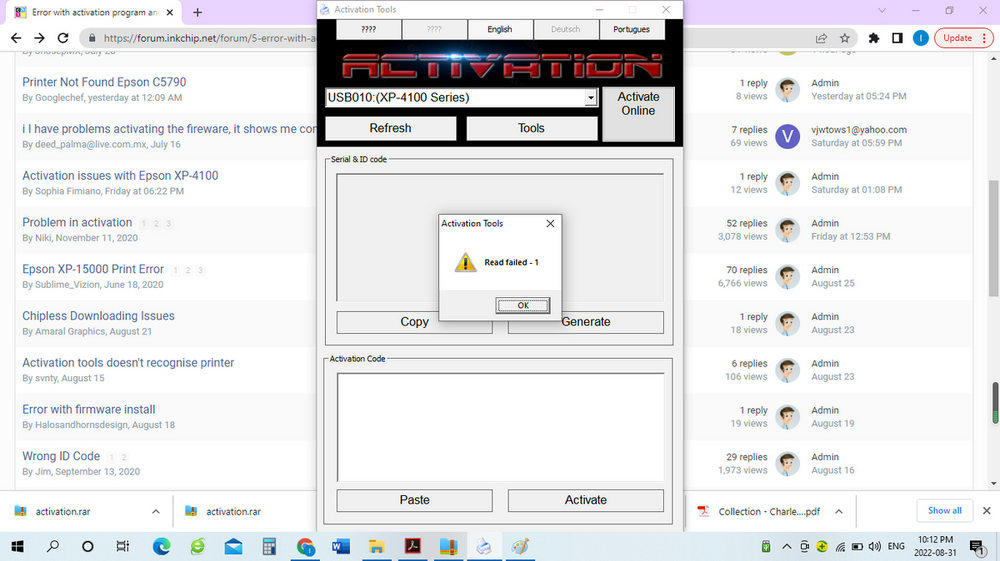
Task: Show hidden system tray icons
Action: (x=785, y=546)
